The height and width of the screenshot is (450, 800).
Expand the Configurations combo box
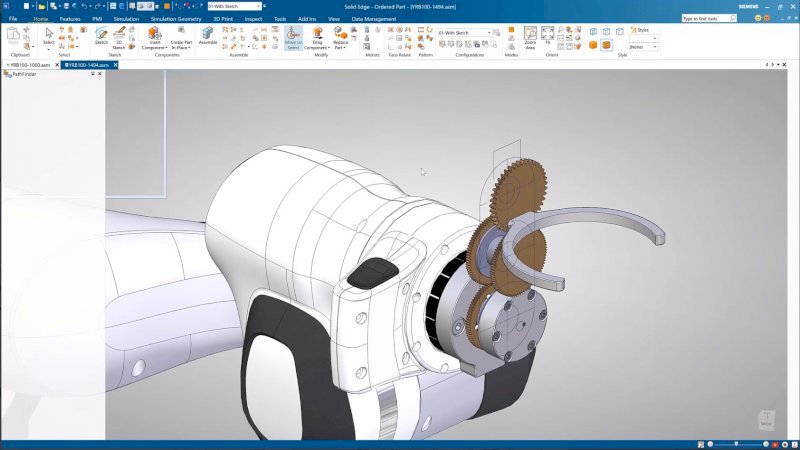[489, 32]
